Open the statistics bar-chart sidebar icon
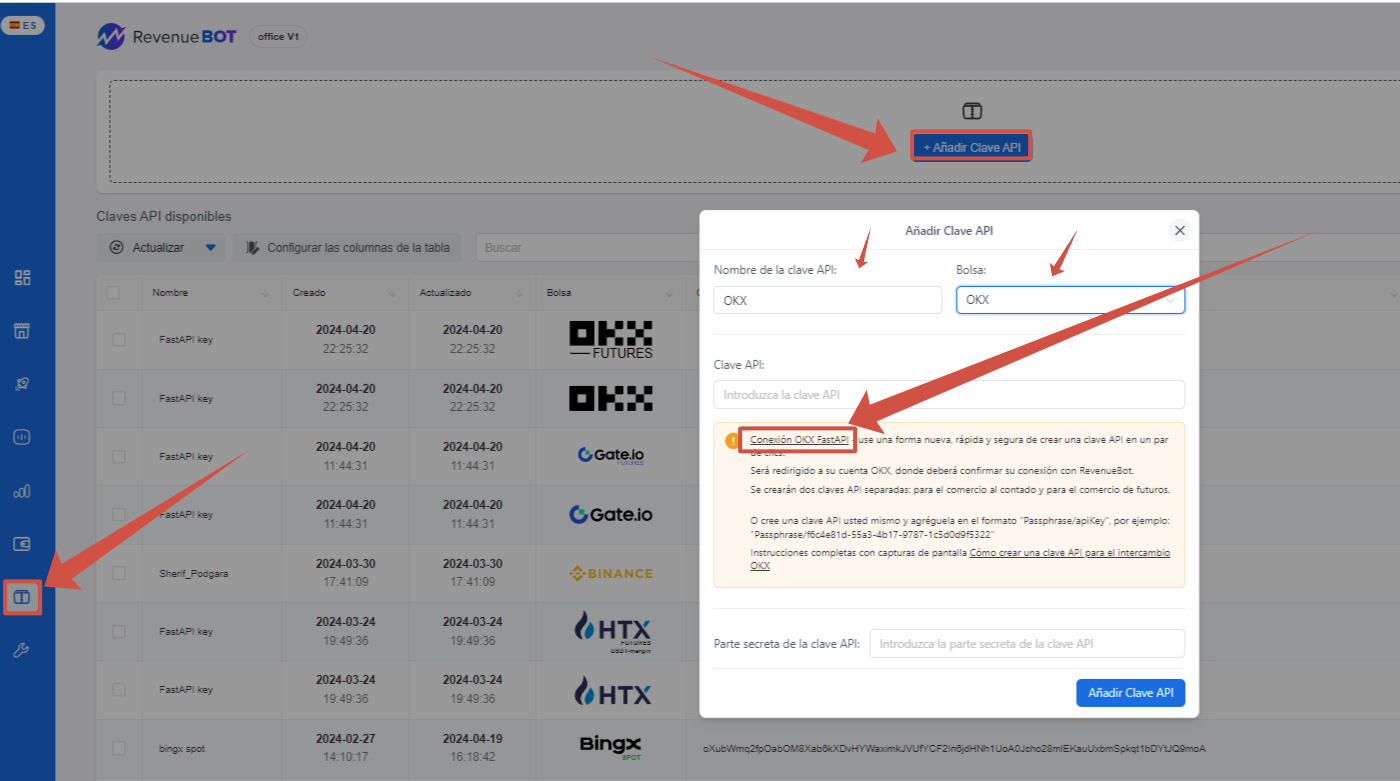This screenshot has height=781, width=1400. coord(22,491)
